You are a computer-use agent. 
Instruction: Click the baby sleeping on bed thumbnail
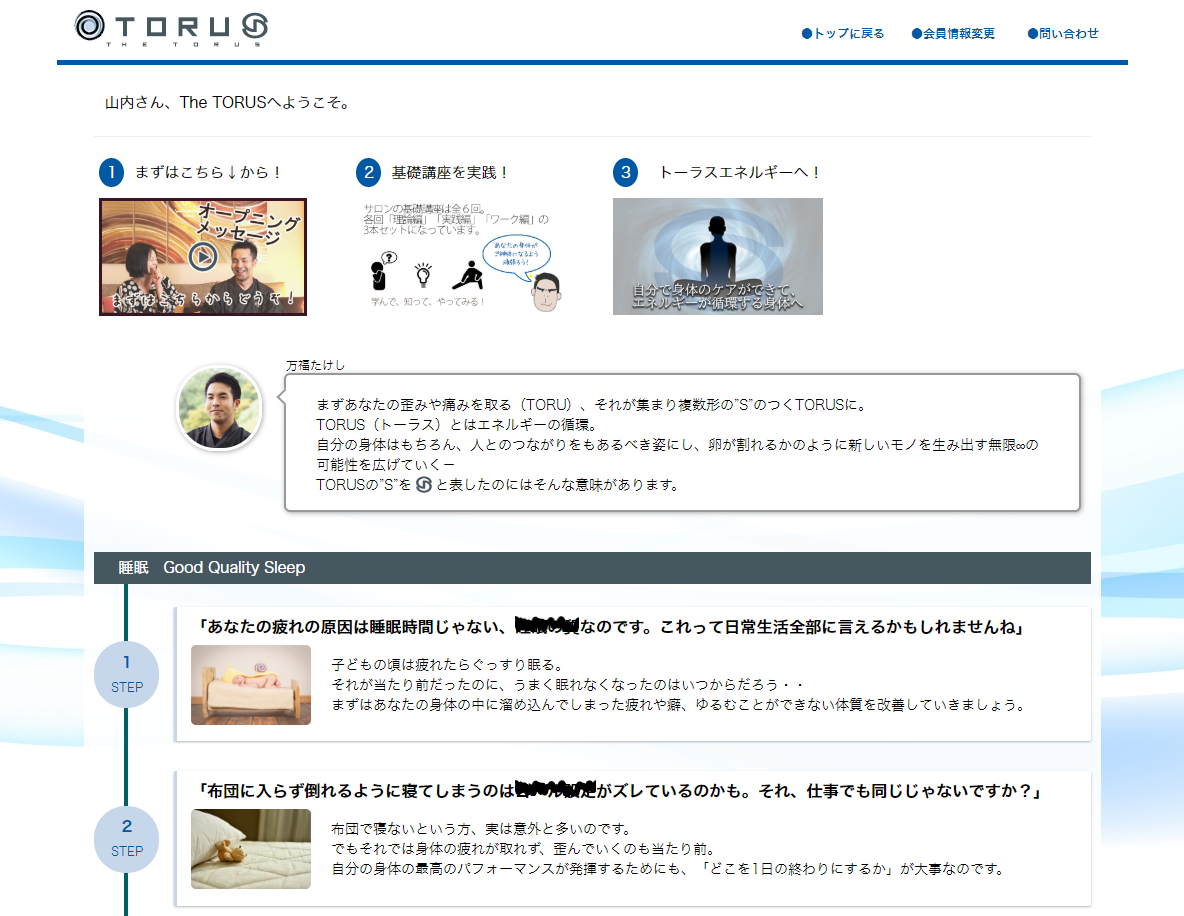251,685
